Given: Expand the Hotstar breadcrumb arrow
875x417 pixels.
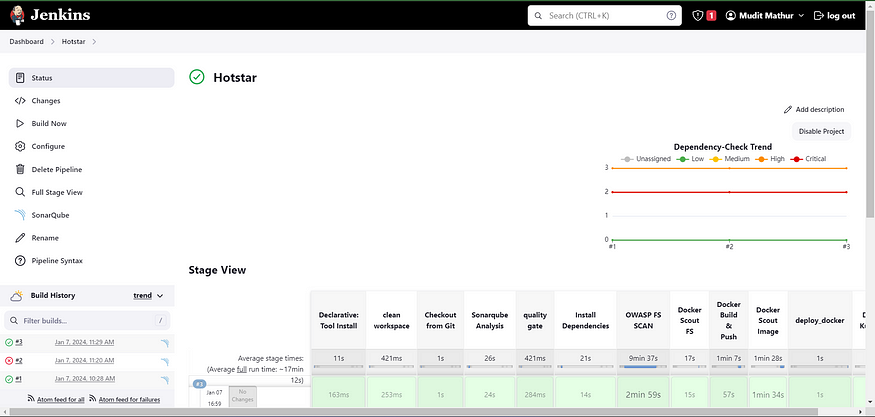Looking at the screenshot, I should pos(94,42).
